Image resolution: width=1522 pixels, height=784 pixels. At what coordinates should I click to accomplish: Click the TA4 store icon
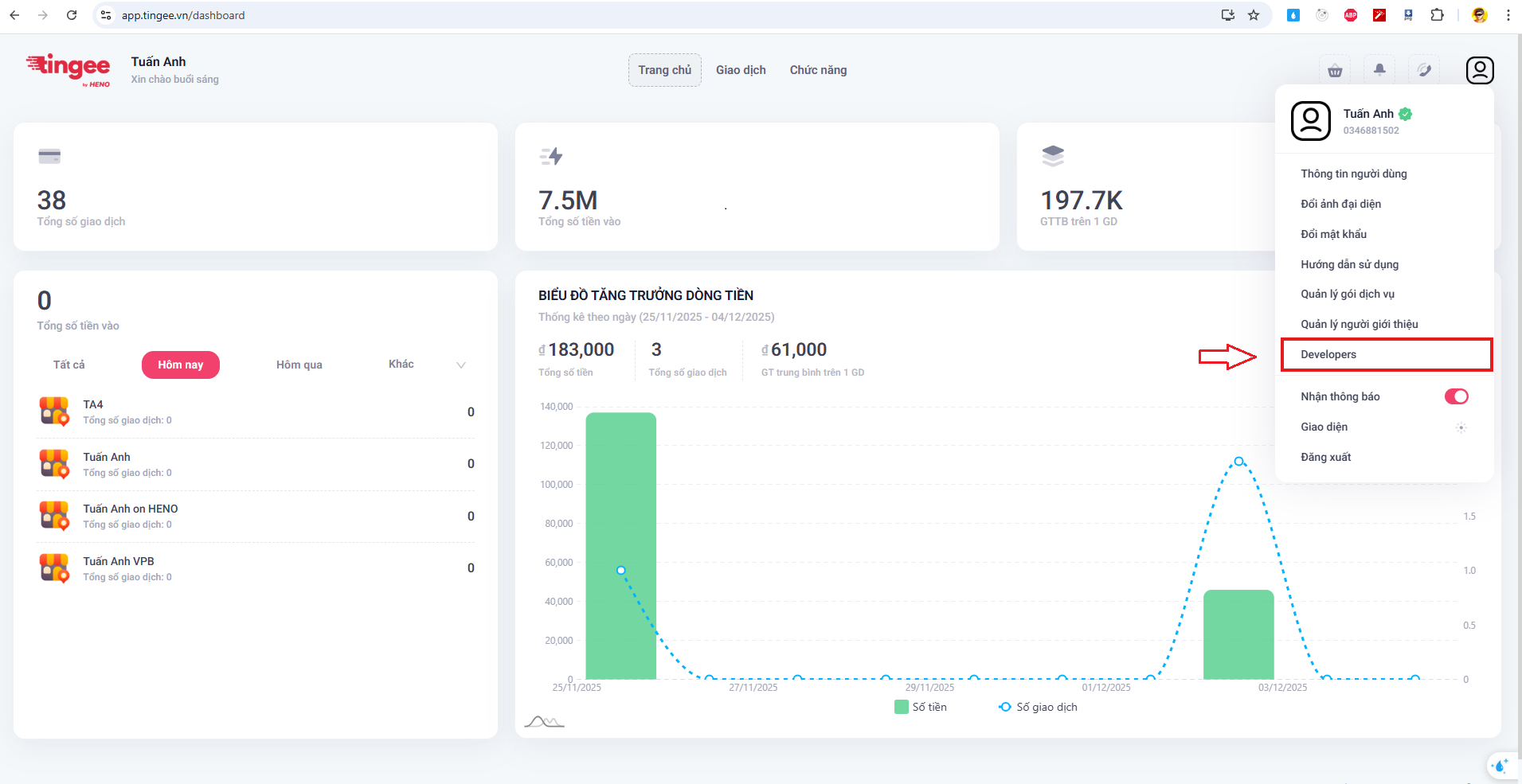click(x=54, y=412)
